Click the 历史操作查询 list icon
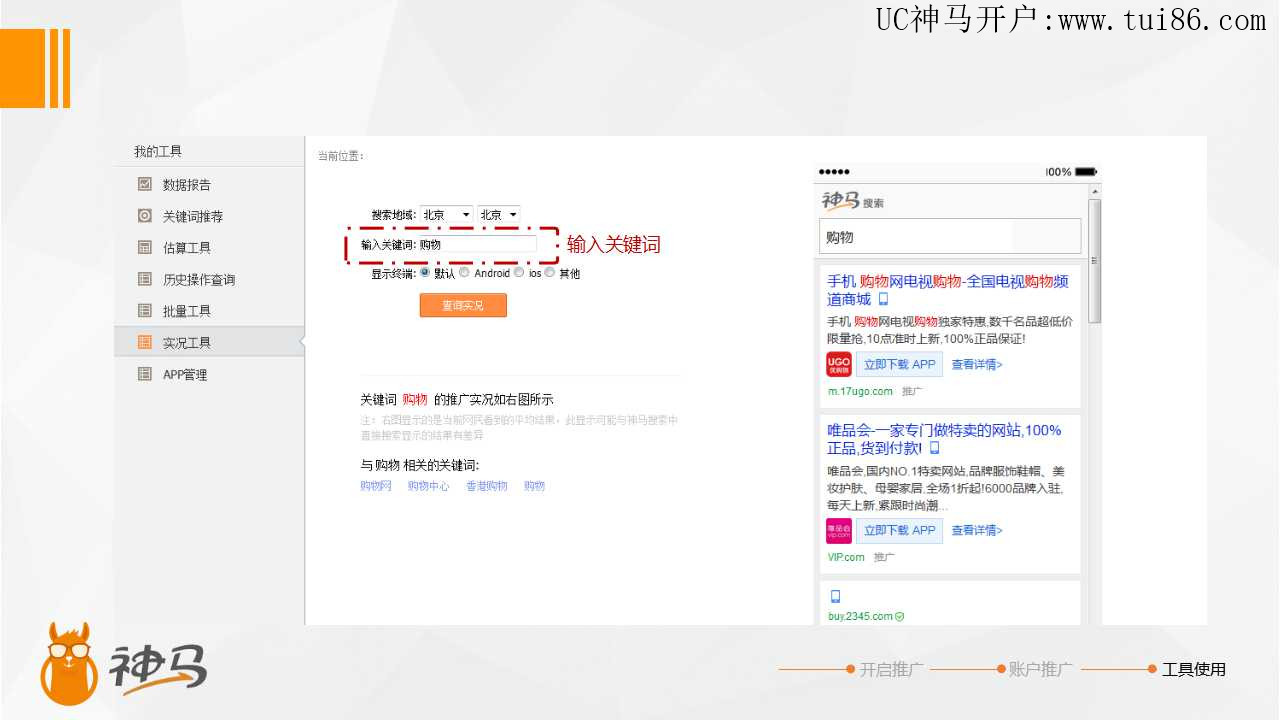The height and width of the screenshot is (720, 1280). pyautogui.click(x=145, y=279)
